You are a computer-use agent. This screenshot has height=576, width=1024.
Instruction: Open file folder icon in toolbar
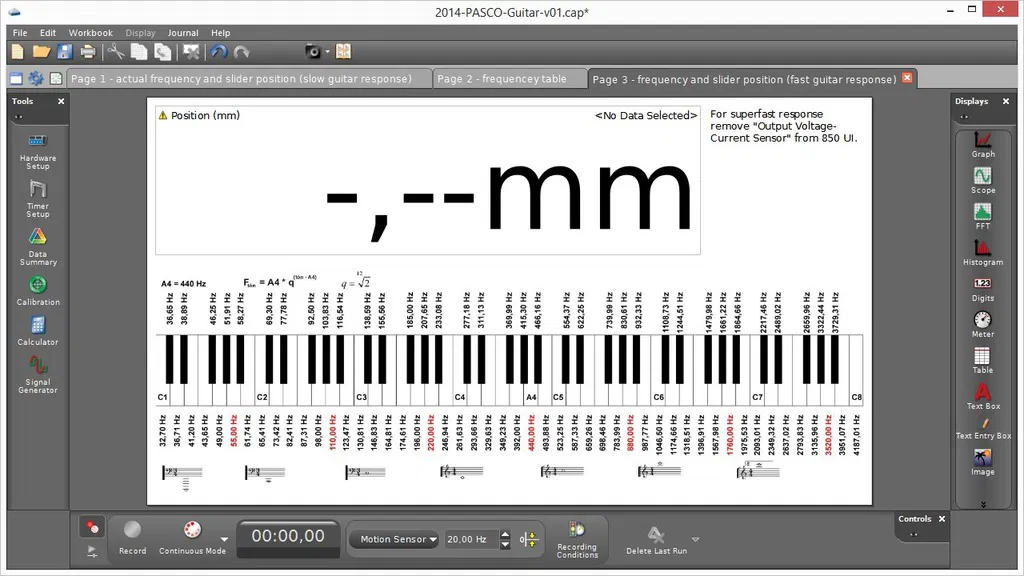pyautogui.click(x=41, y=52)
